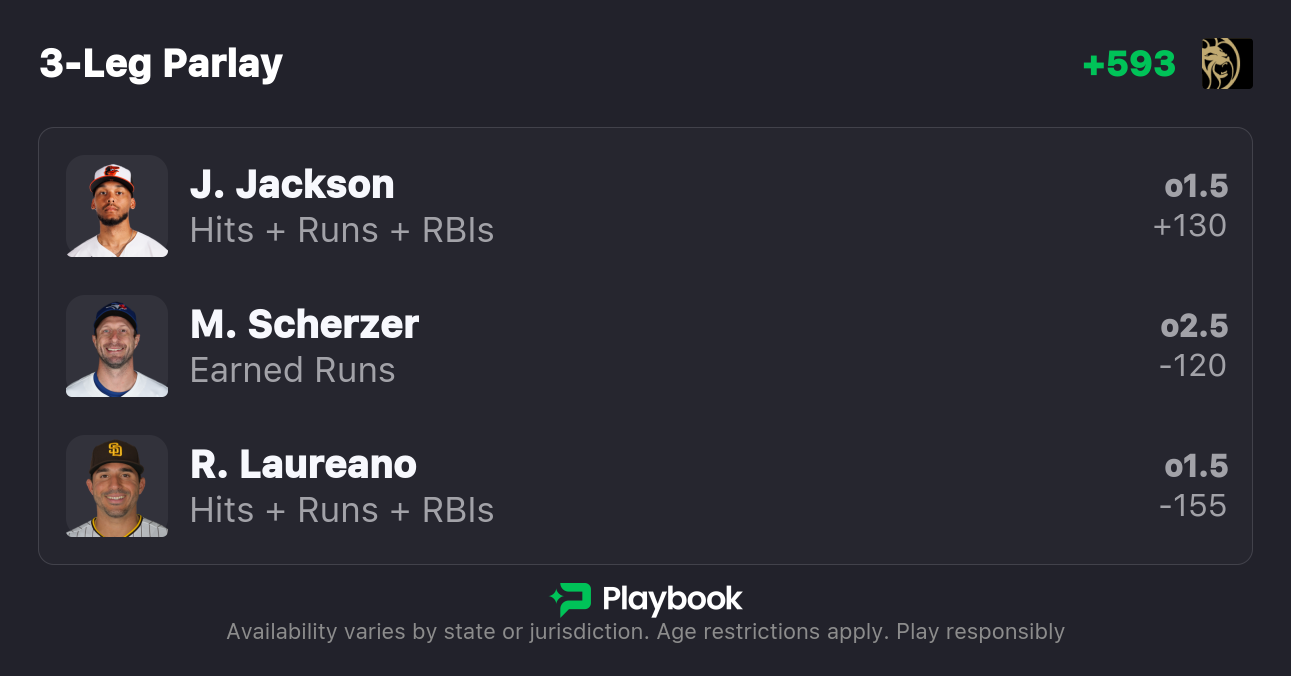Click the BetMGM lion sportsbook logo
1291x676 pixels.
[1227, 64]
